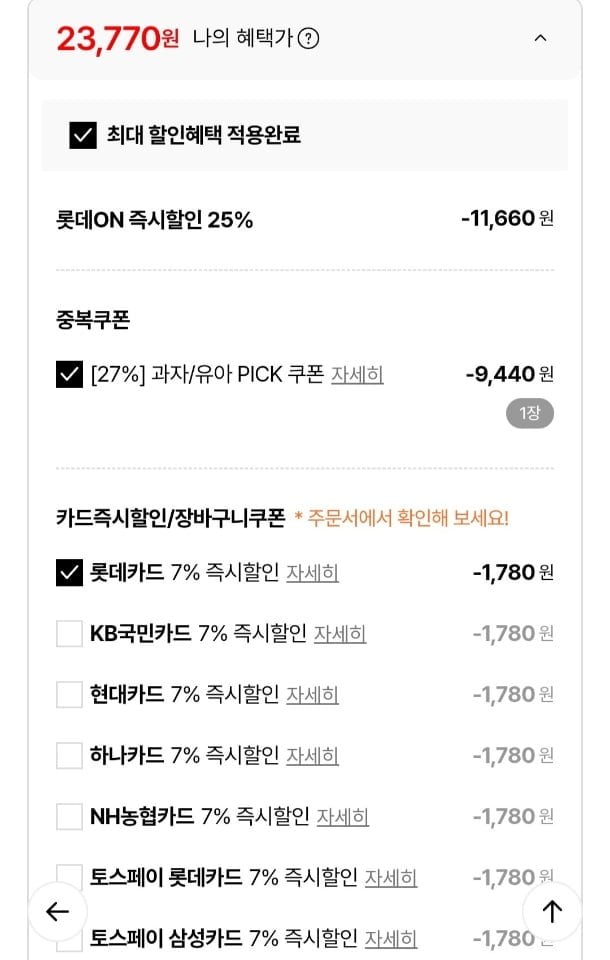610x960 pixels.
Task: Open 자세히 link for 과자/유아 PICK 쿠폰
Action: click(x=357, y=375)
